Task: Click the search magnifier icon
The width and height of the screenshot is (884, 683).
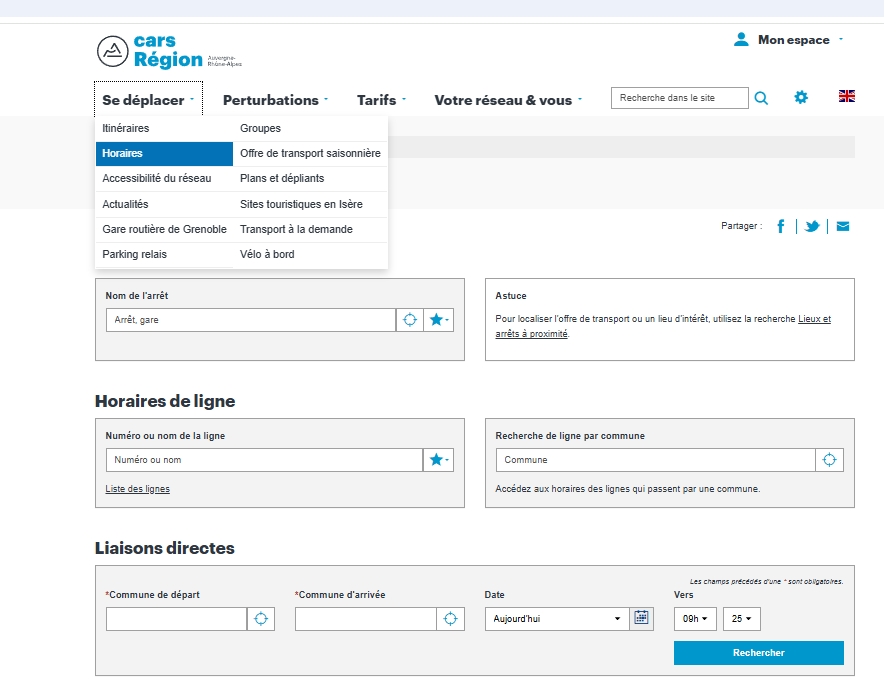Action: [x=761, y=98]
